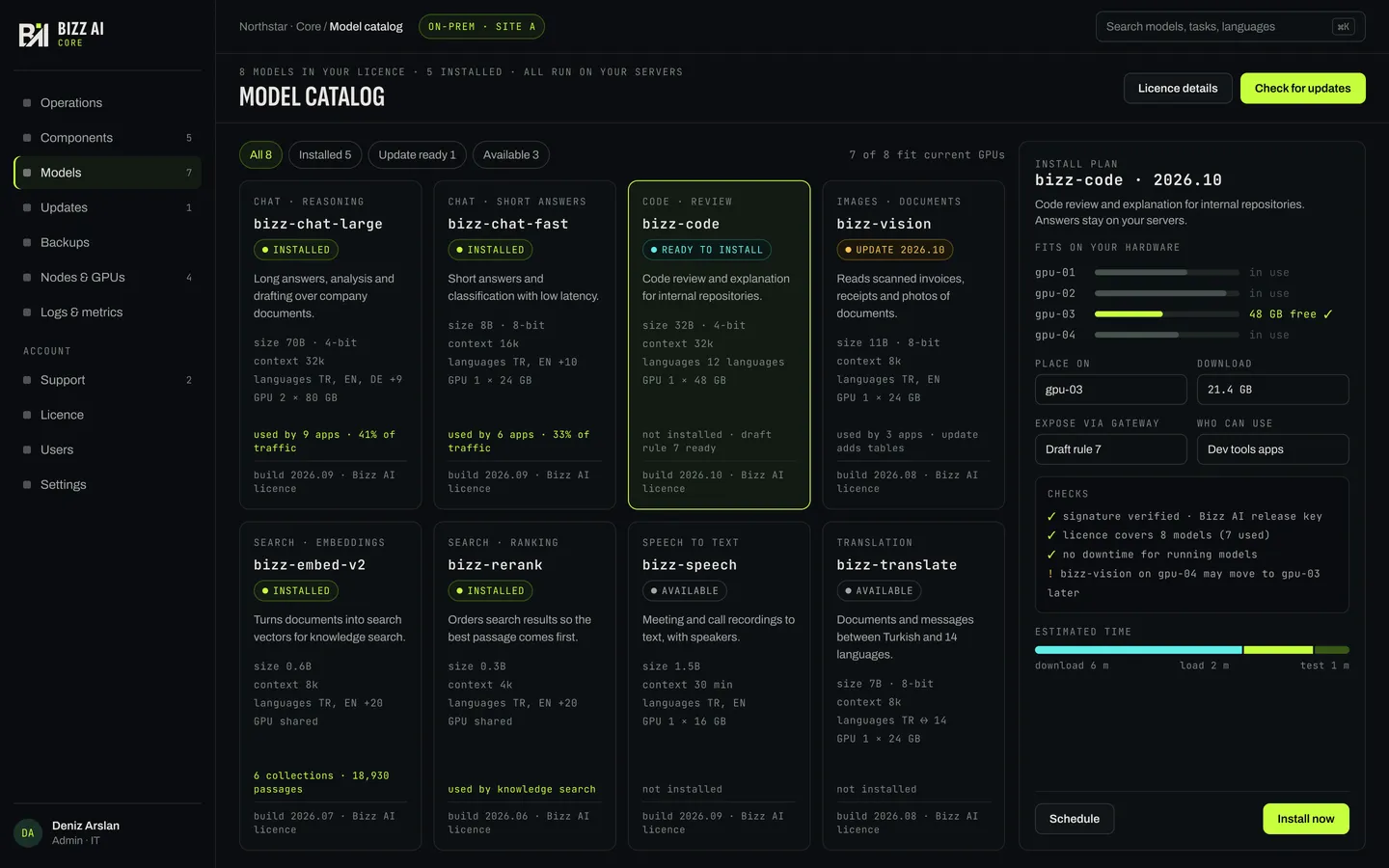Click the square icon beside Nodes & GPUs
Viewport: 1389px width, 868px height.
(27, 277)
